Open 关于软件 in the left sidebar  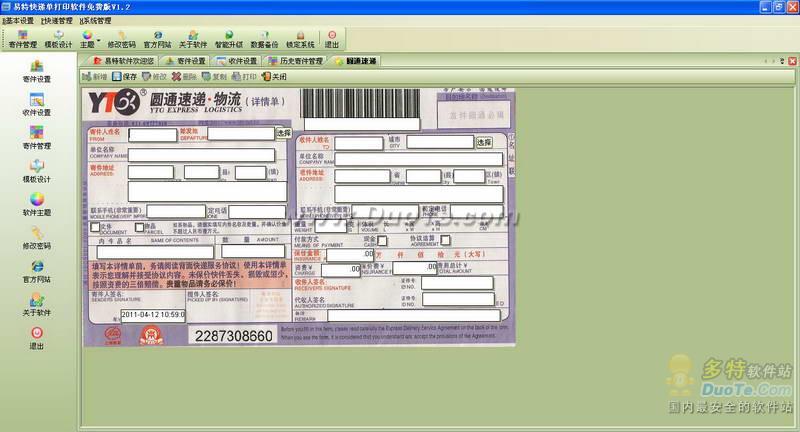(37, 305)
